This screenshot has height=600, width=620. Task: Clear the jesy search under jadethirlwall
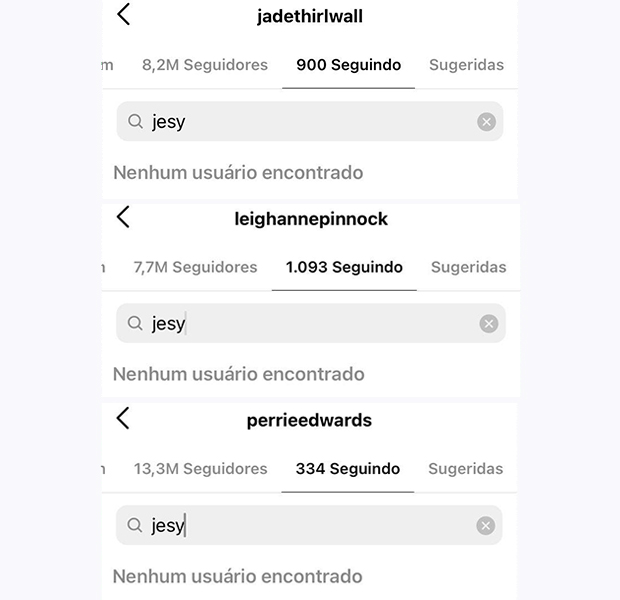click(486, 122)
